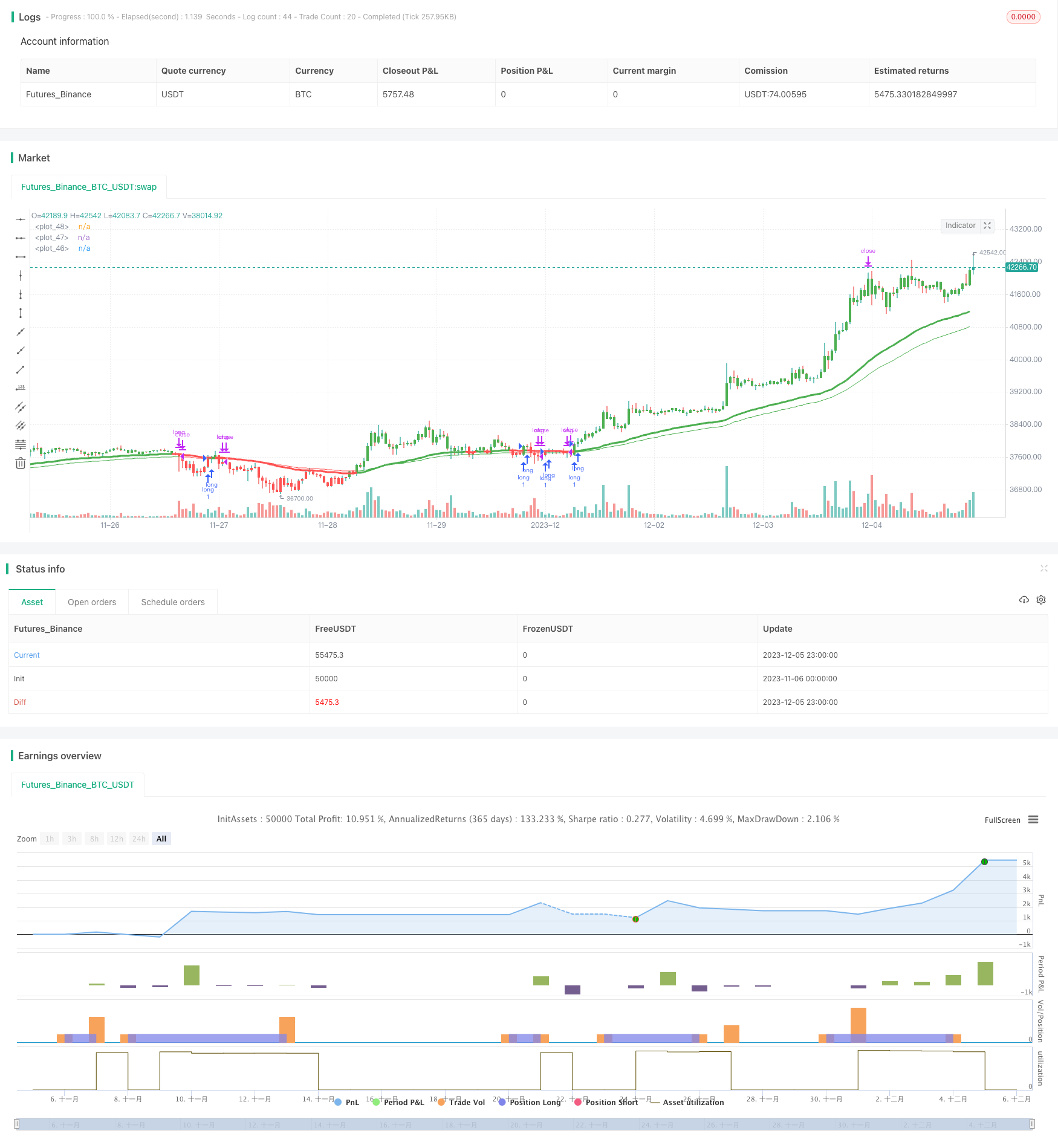Open the earnings chart hamburger menu

click(1033, 820)
